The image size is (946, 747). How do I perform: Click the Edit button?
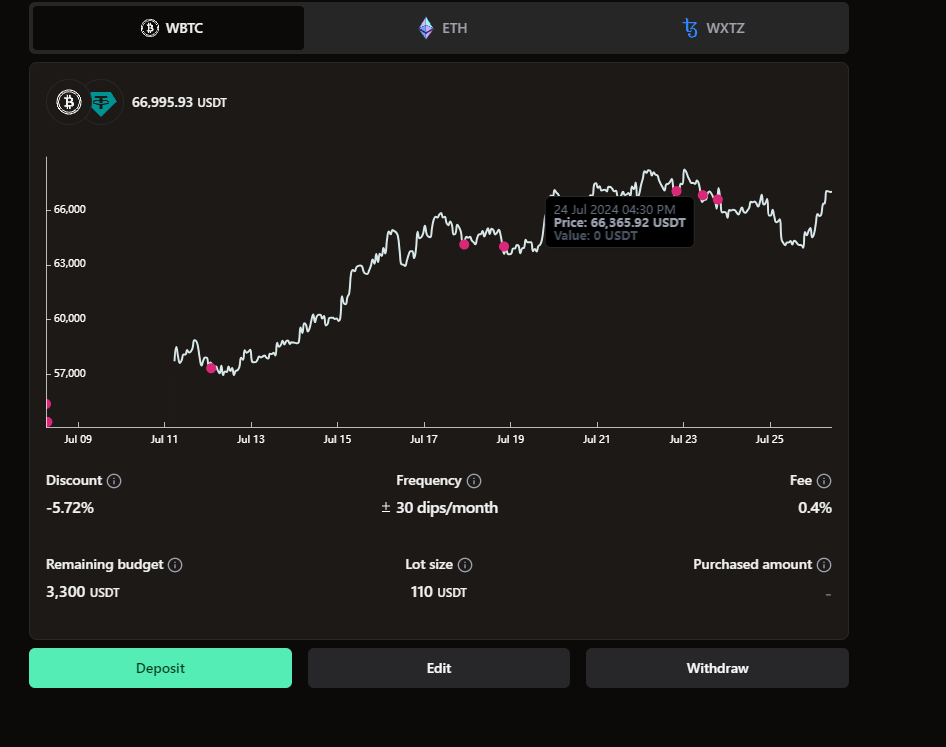coord(439,668)
